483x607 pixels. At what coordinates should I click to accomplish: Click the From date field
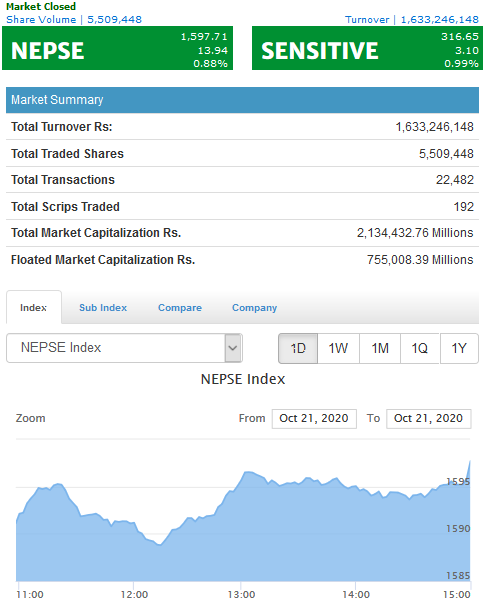(x=314, y=418)
